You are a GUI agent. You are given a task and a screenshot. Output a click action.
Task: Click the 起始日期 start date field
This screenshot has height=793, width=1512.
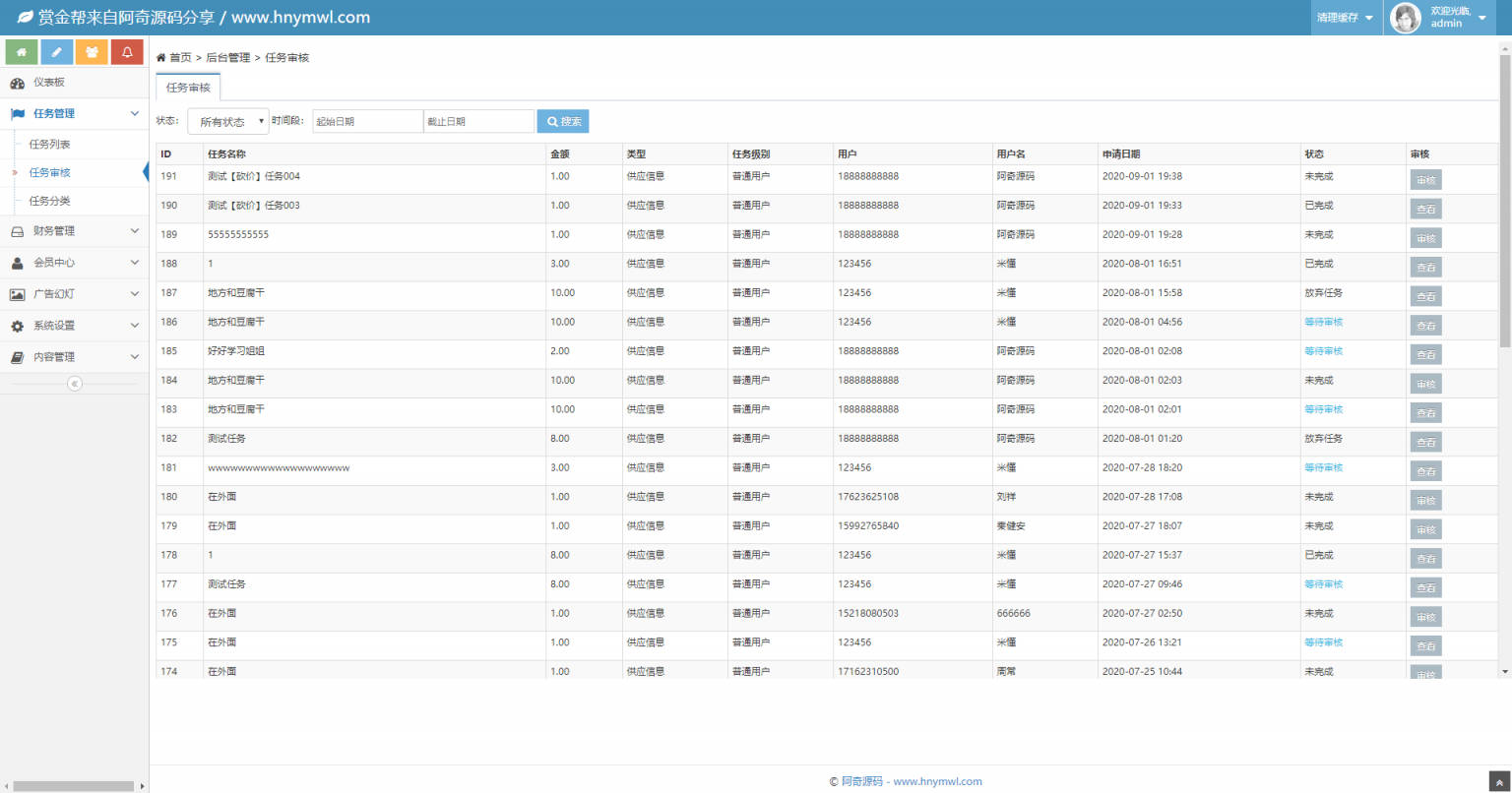point(368,122)
